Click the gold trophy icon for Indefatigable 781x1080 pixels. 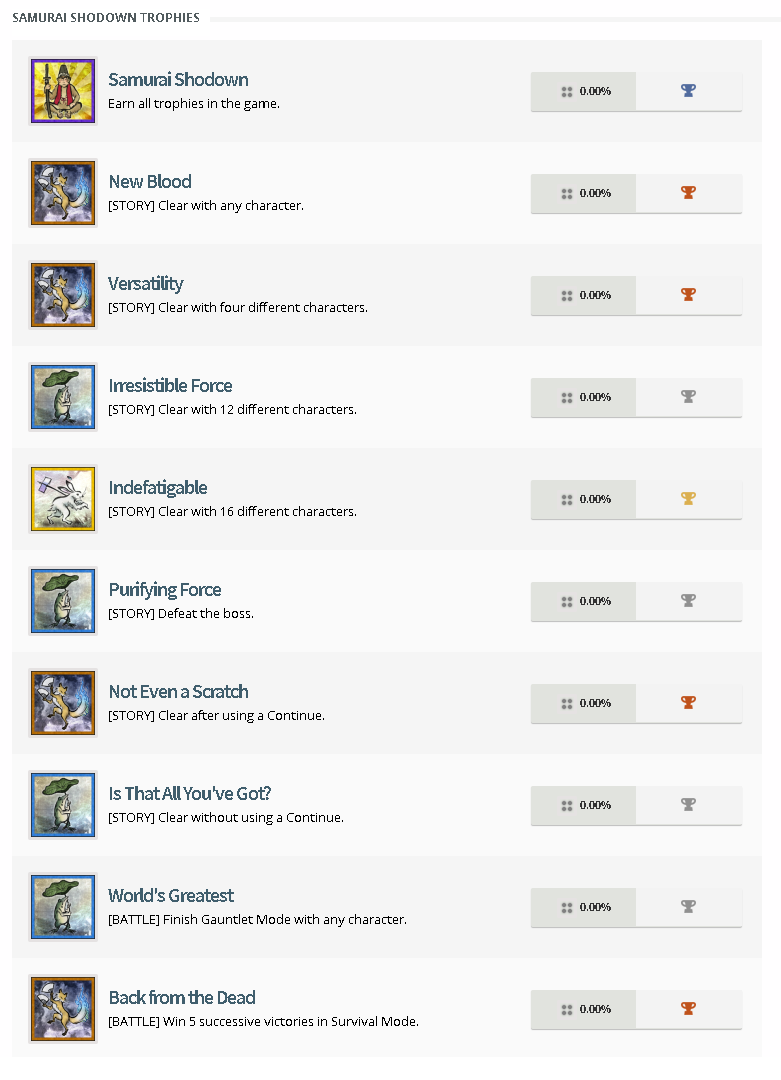tap(688, 499)
